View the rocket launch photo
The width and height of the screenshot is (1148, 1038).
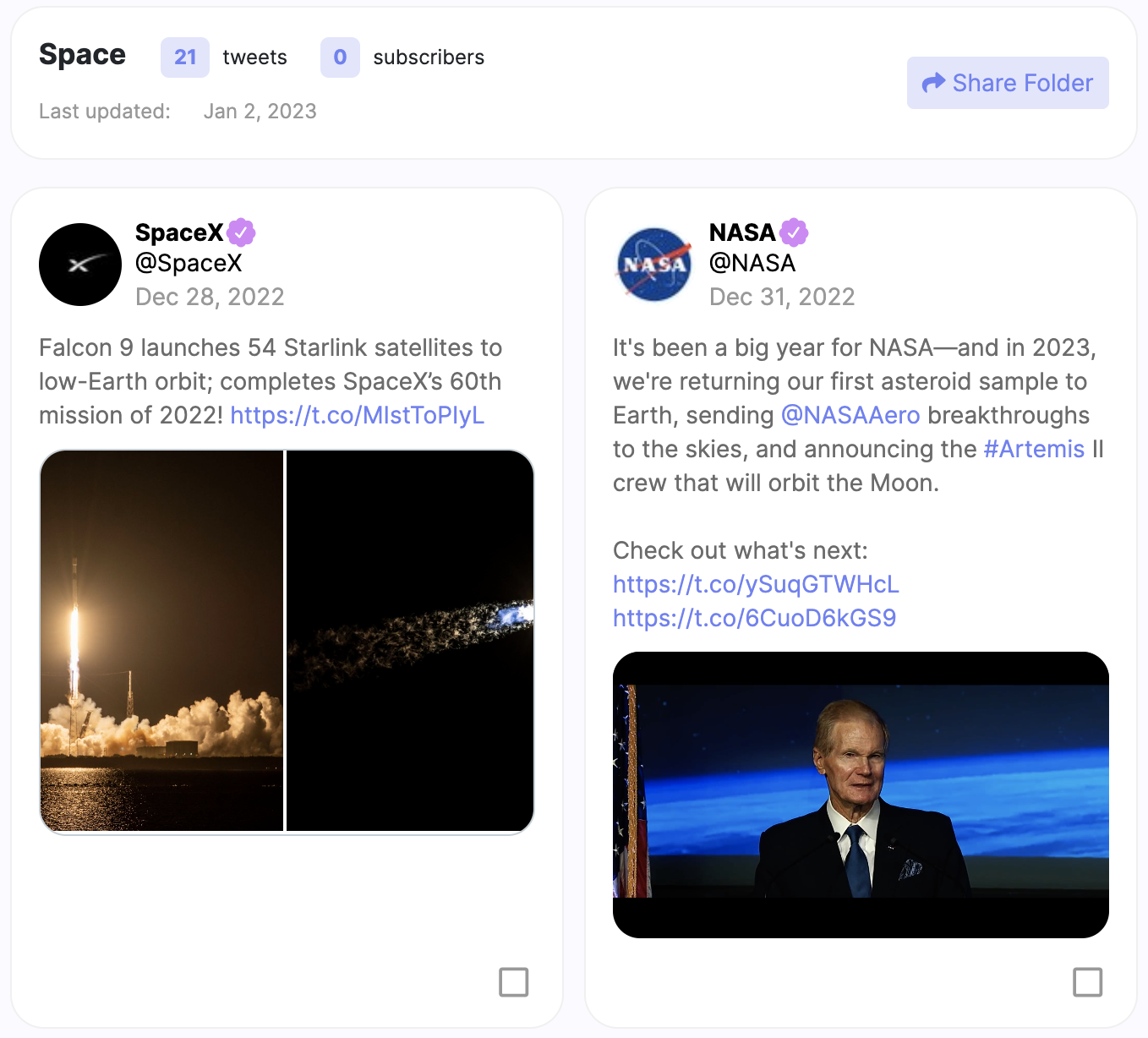(161, 641)
